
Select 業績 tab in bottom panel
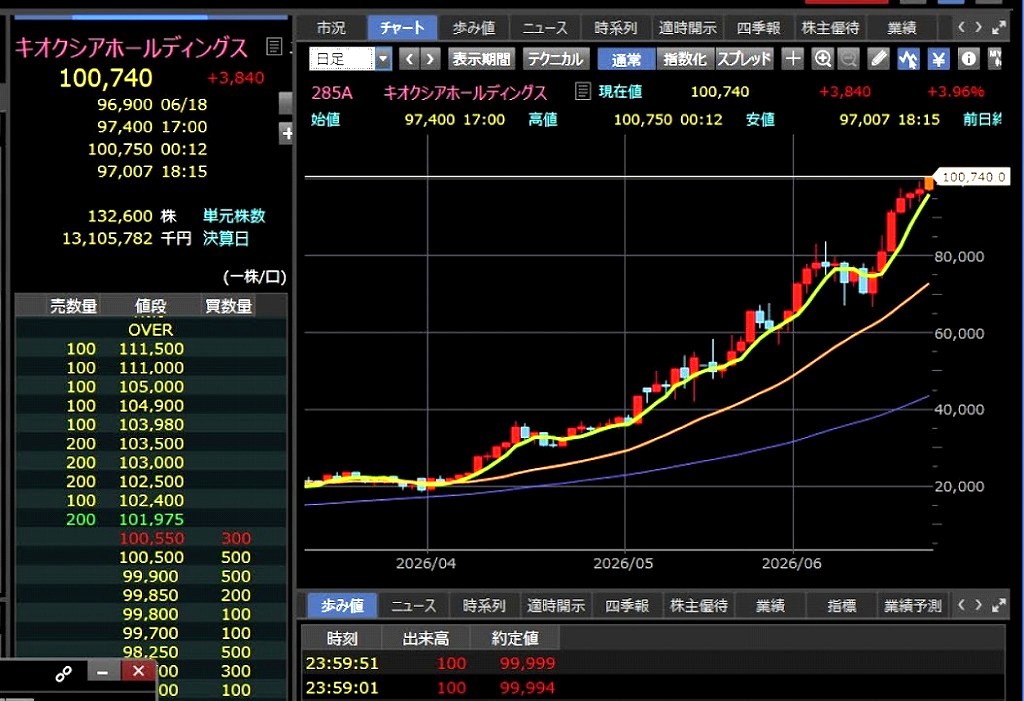pos(770,606)
